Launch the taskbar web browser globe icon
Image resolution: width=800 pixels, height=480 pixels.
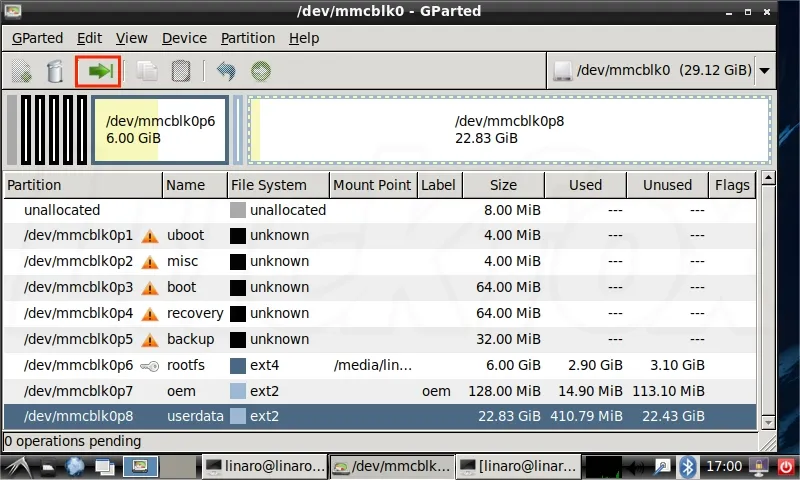point(75,467)
